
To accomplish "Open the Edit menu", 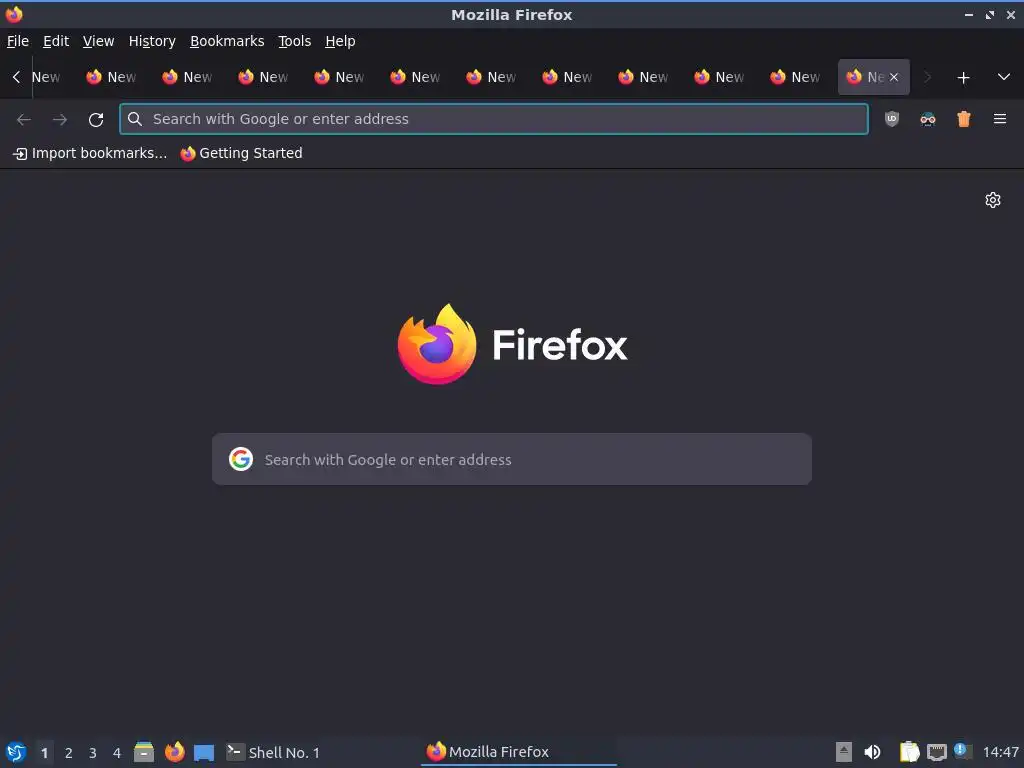I will pyautogui.click(x=56, y=41).
